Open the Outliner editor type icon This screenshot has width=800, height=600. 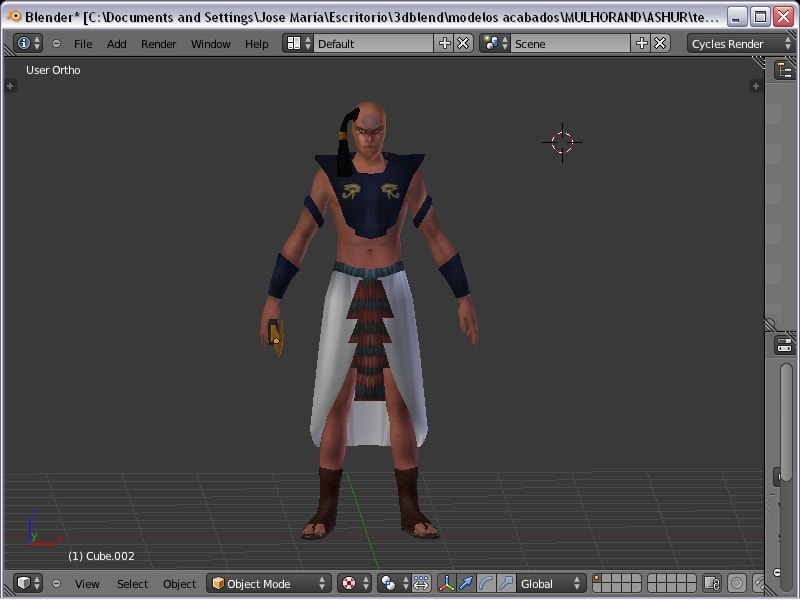click(x=785, y=70)
